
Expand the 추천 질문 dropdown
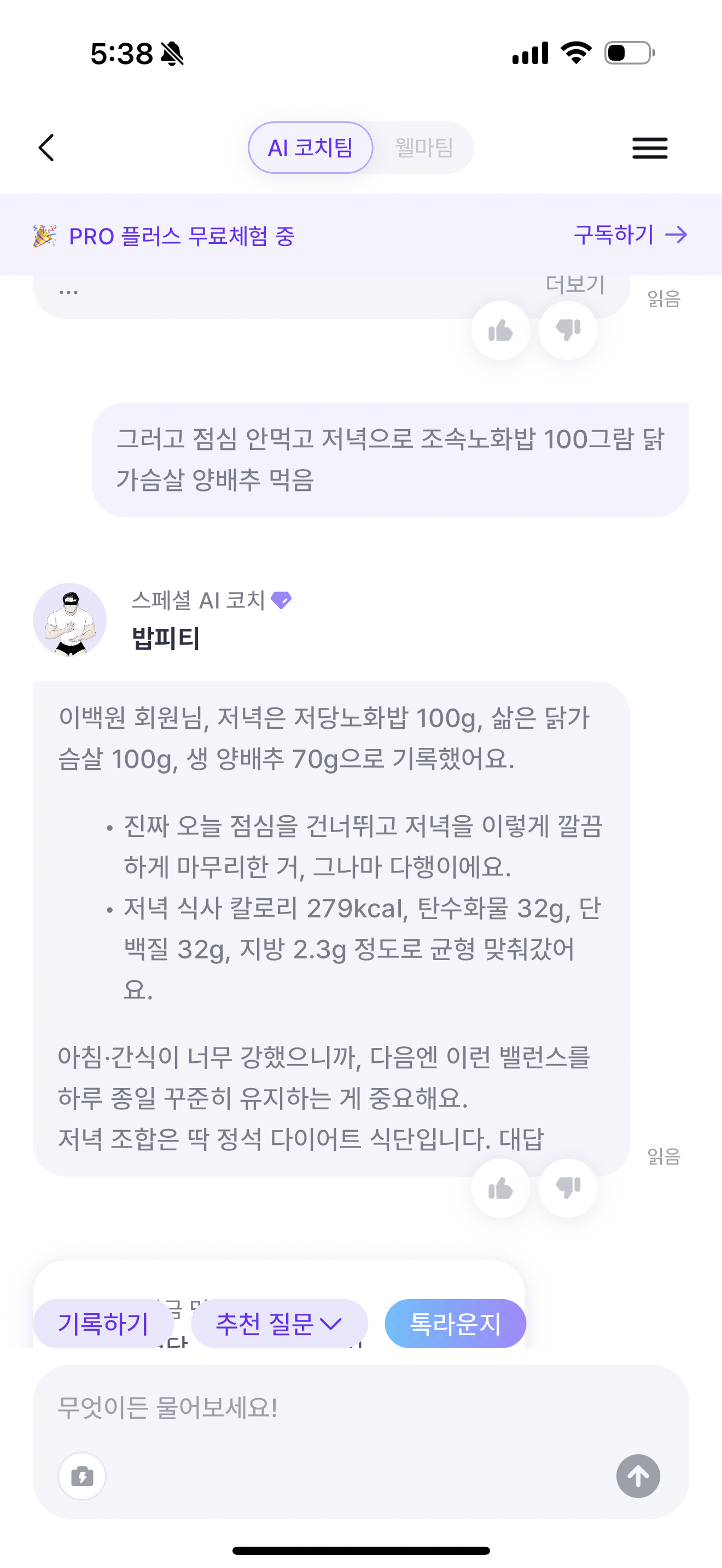click(280, 1323)
